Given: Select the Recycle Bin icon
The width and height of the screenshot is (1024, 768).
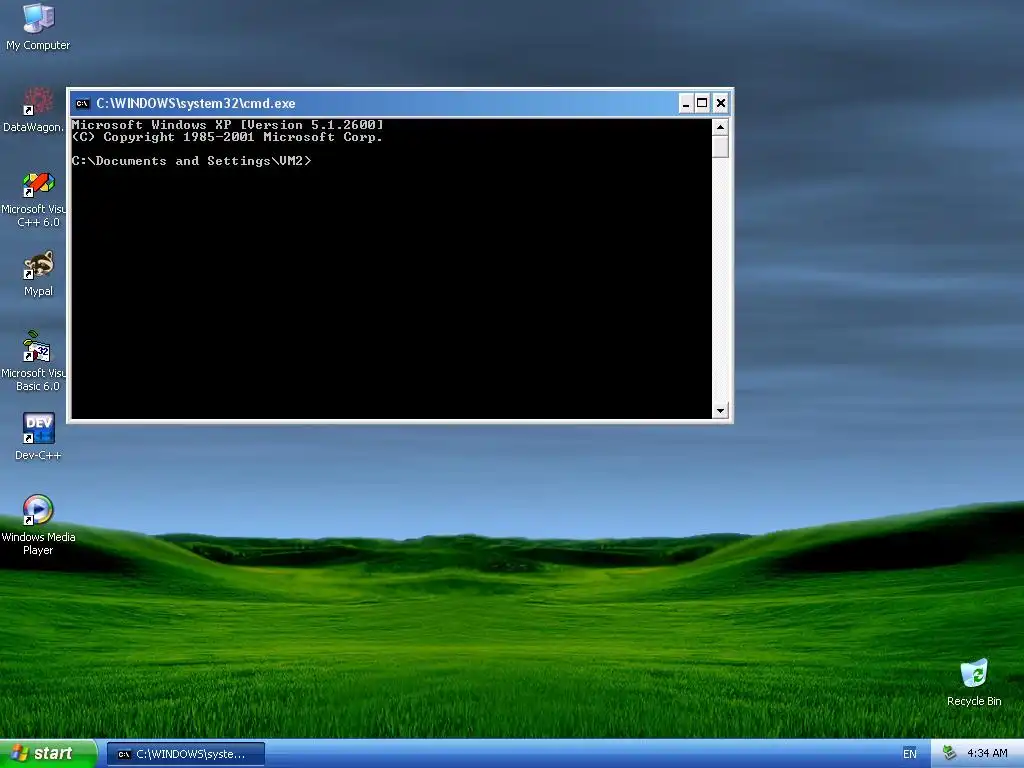Looking at the screenshot, I should (x=974, y=682).
